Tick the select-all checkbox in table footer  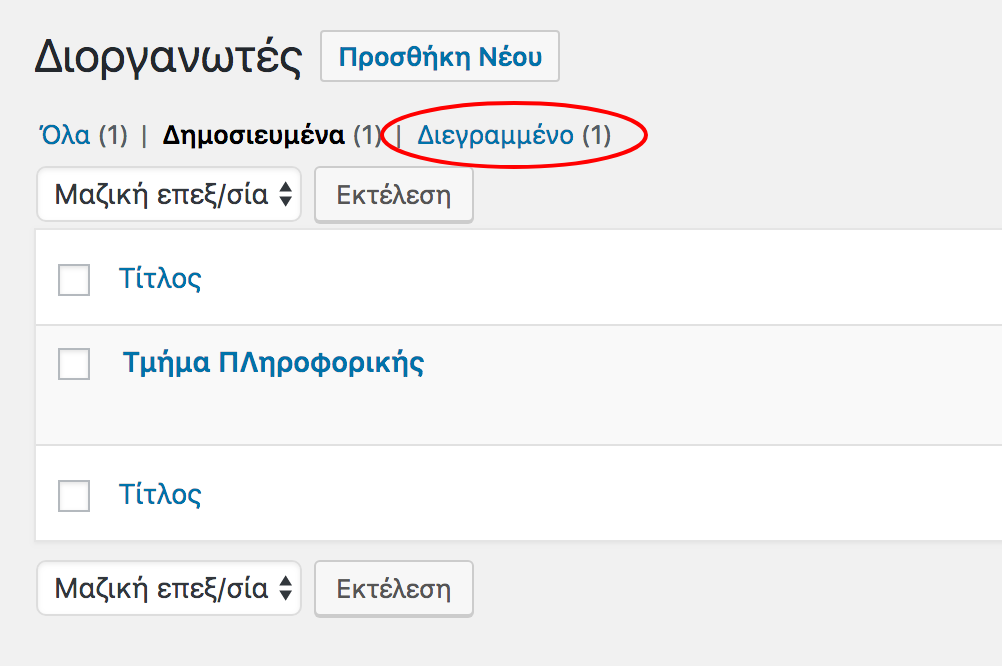(74, 496)
